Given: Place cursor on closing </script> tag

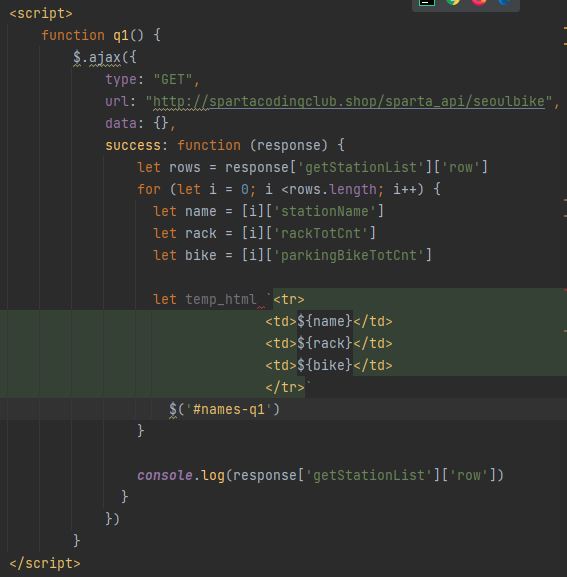Looking at the screenshot, I should (45, 563).
